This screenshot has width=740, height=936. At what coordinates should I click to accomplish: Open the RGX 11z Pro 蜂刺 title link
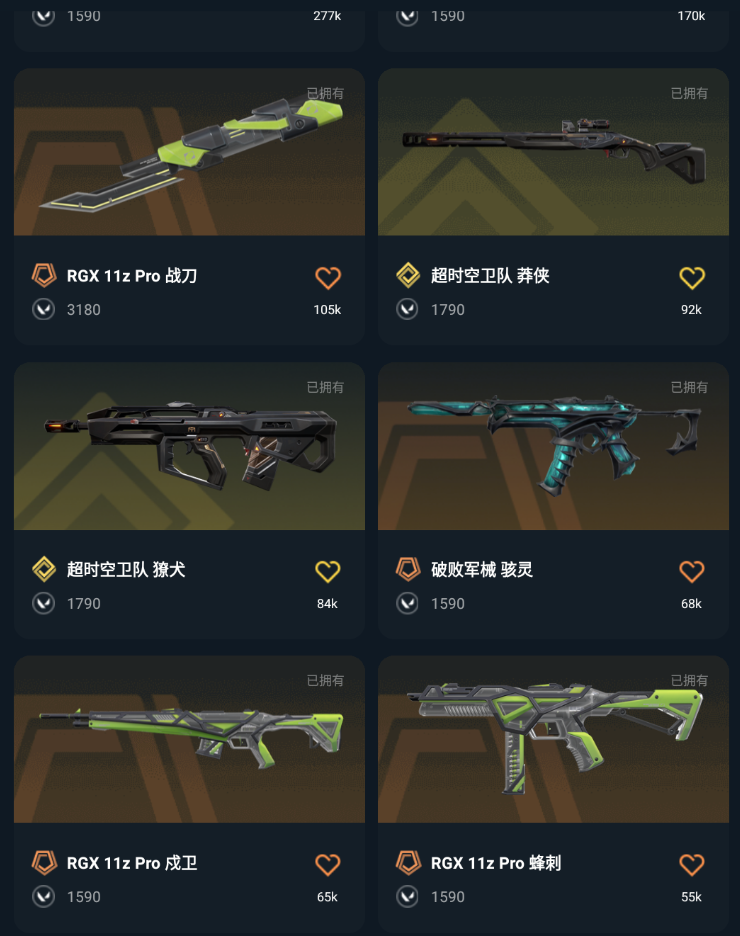496,863
